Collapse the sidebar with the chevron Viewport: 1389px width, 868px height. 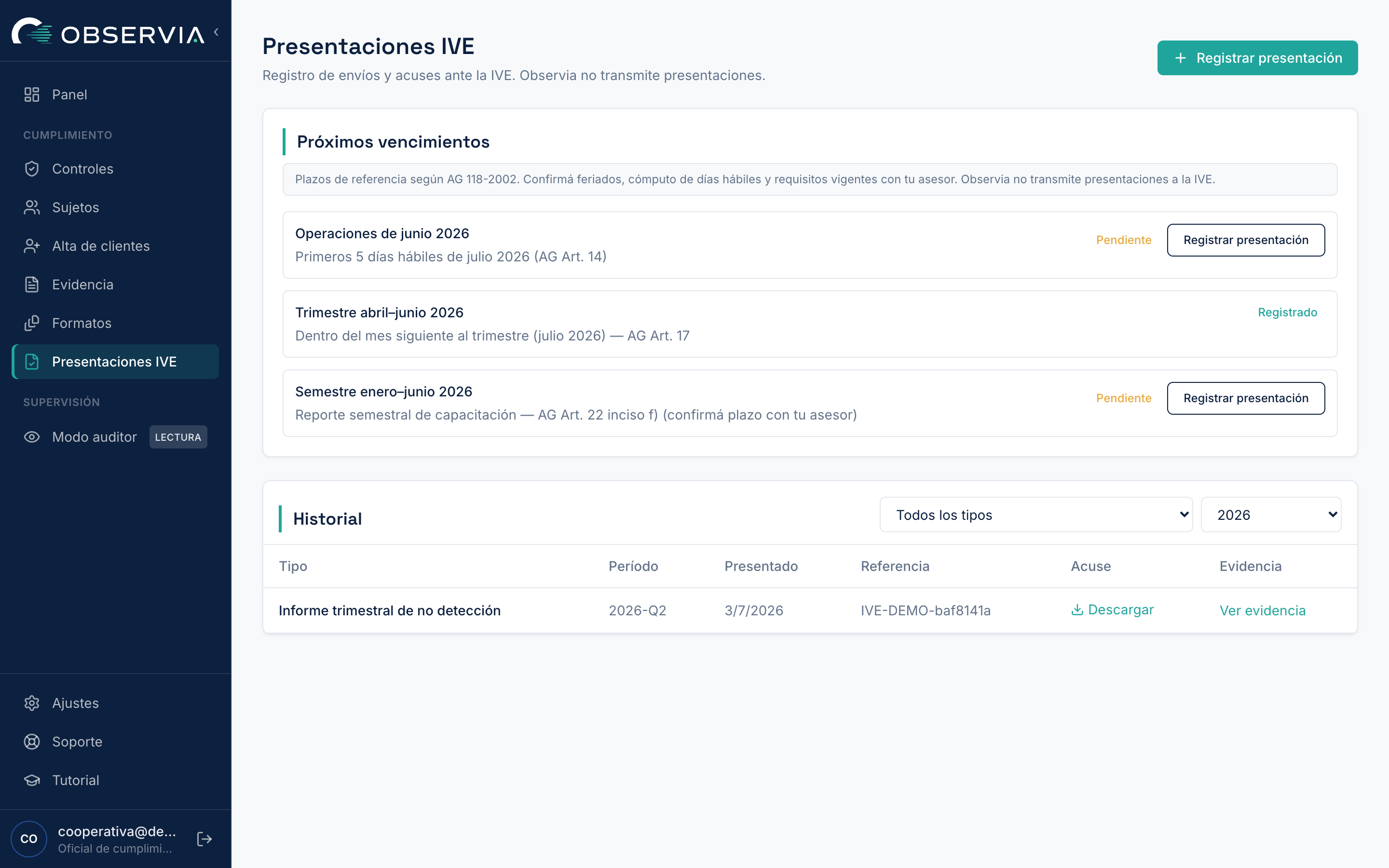point(217,32)
